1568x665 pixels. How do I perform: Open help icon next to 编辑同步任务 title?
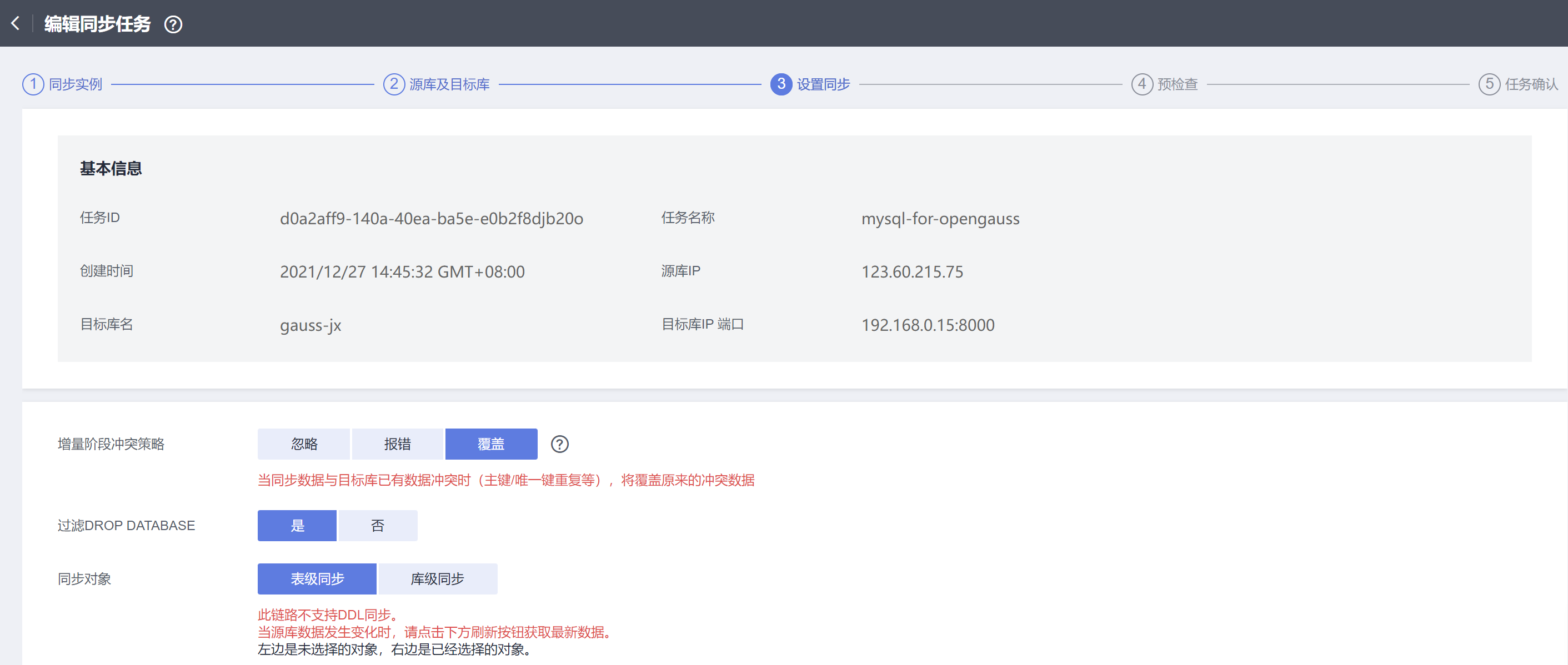pyautogui.click(x=173, y=24)
